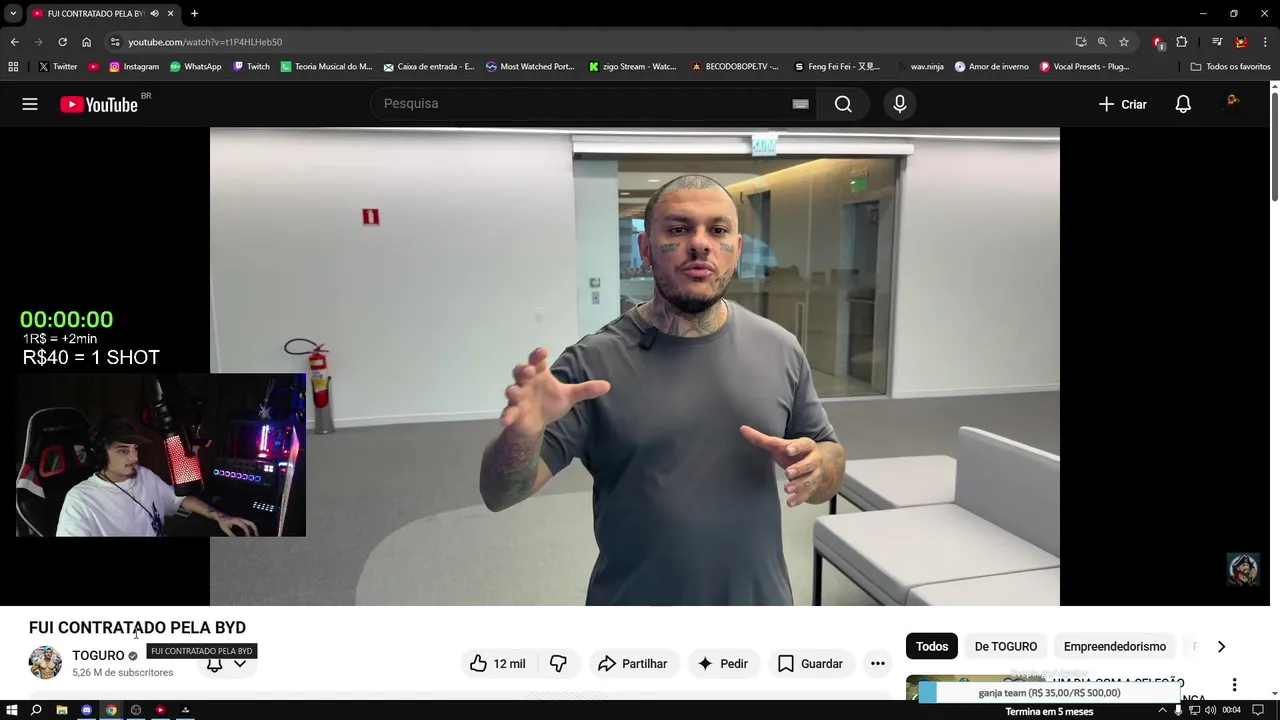The height and width of the screenshot is (720, 1280).
Task: Dislike the video with thumbs down
Action: 558,664
